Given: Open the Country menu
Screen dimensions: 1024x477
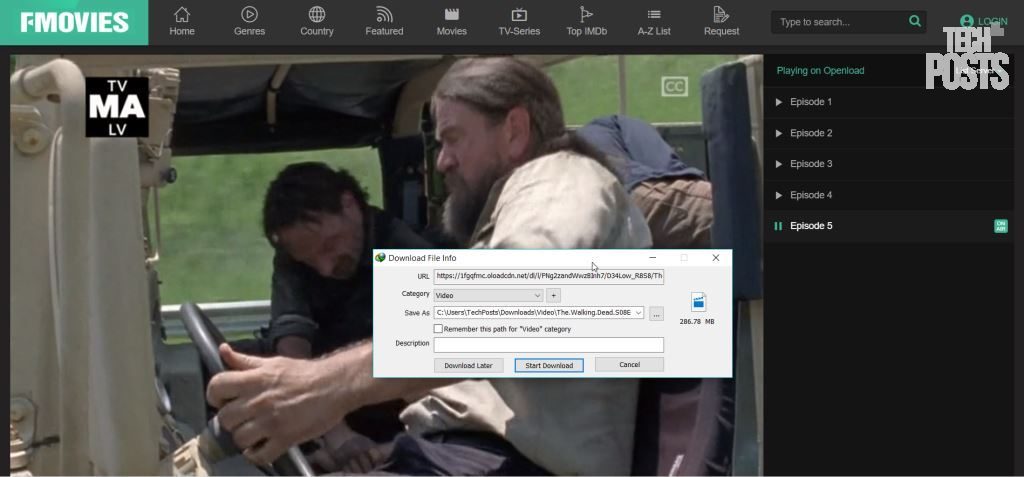Looking at the screenshot, I should click(317, 22).
